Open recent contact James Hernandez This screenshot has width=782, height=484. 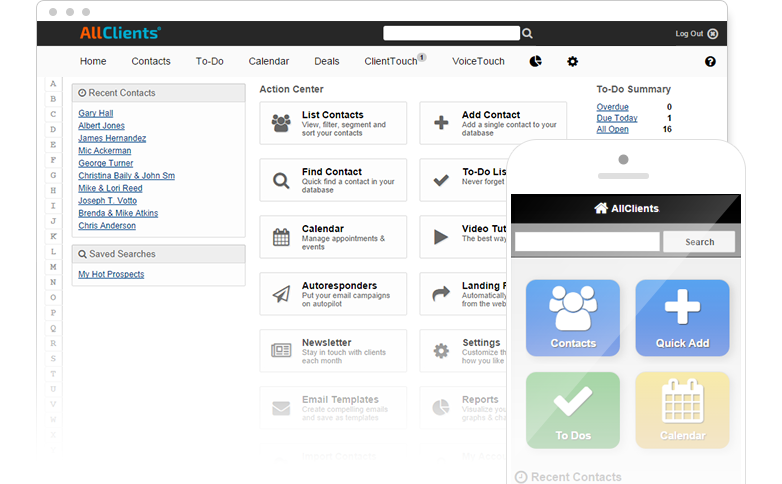point(112,138)
